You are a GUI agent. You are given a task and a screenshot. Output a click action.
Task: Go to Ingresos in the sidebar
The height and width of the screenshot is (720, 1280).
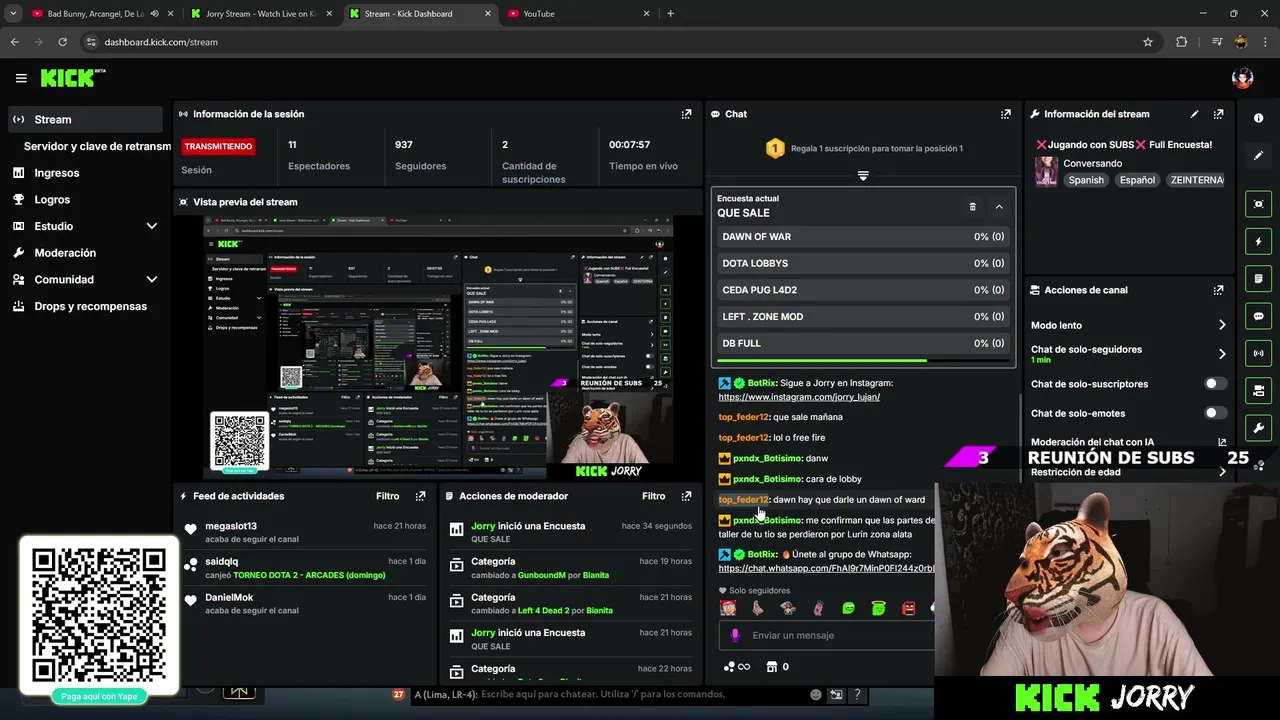[x=85, y=173]
